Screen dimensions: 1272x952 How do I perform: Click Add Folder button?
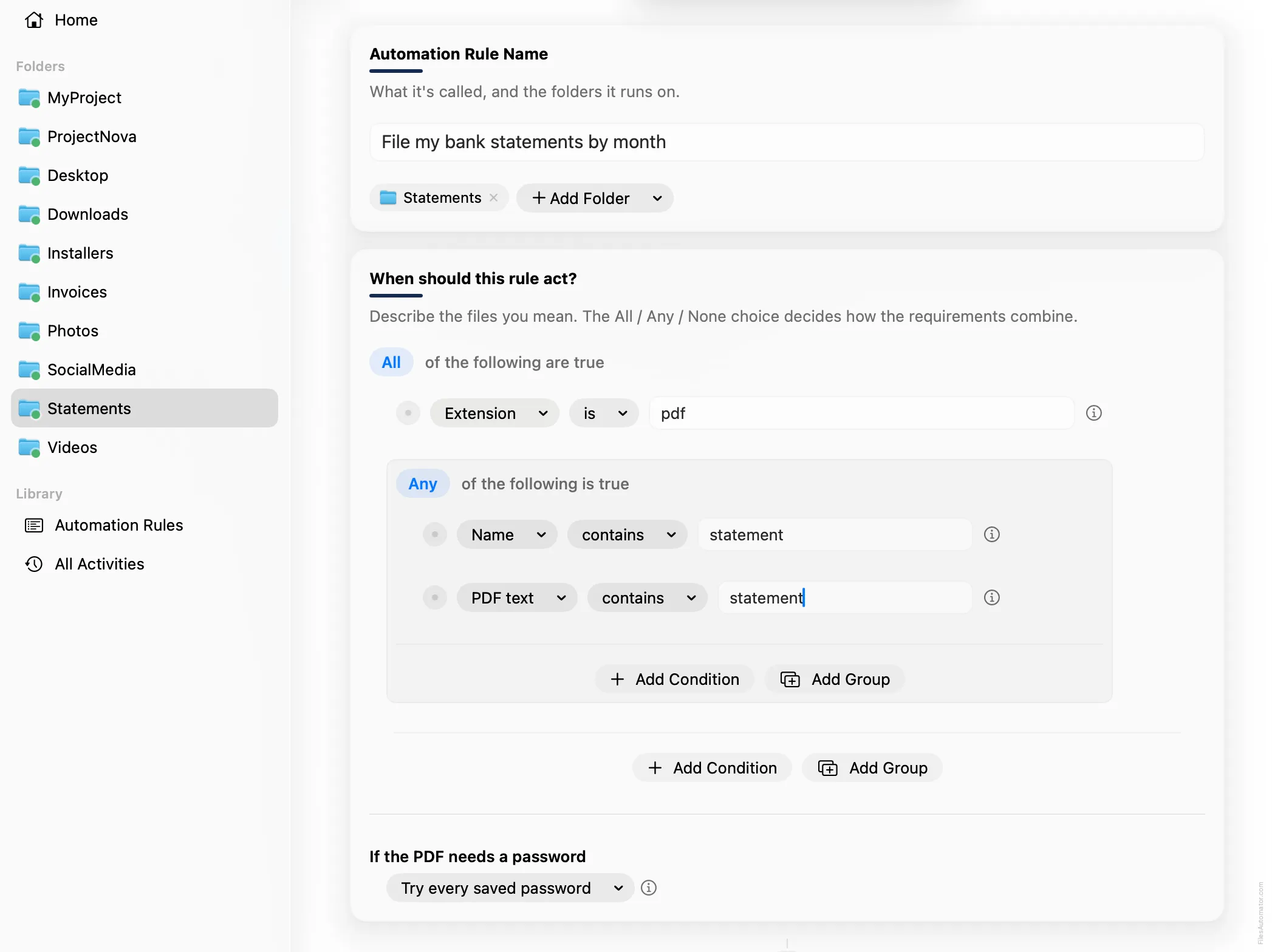[581, 198]
